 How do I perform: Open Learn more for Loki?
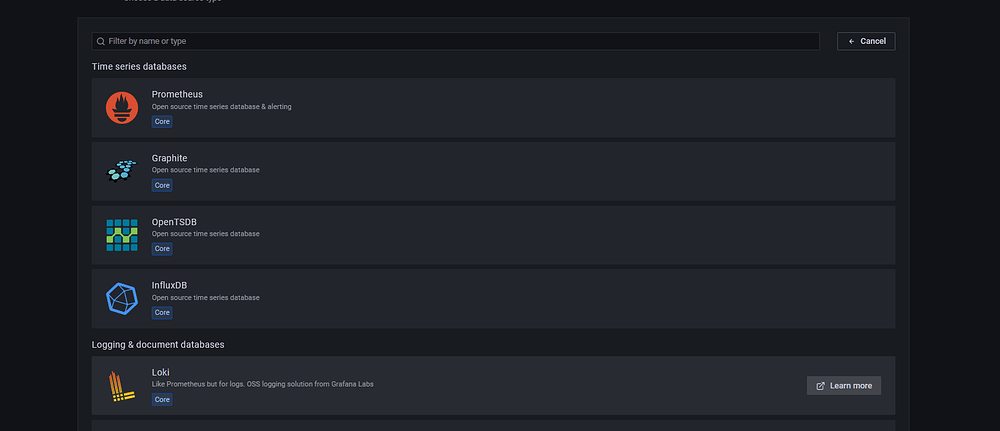tap(844, 386)
